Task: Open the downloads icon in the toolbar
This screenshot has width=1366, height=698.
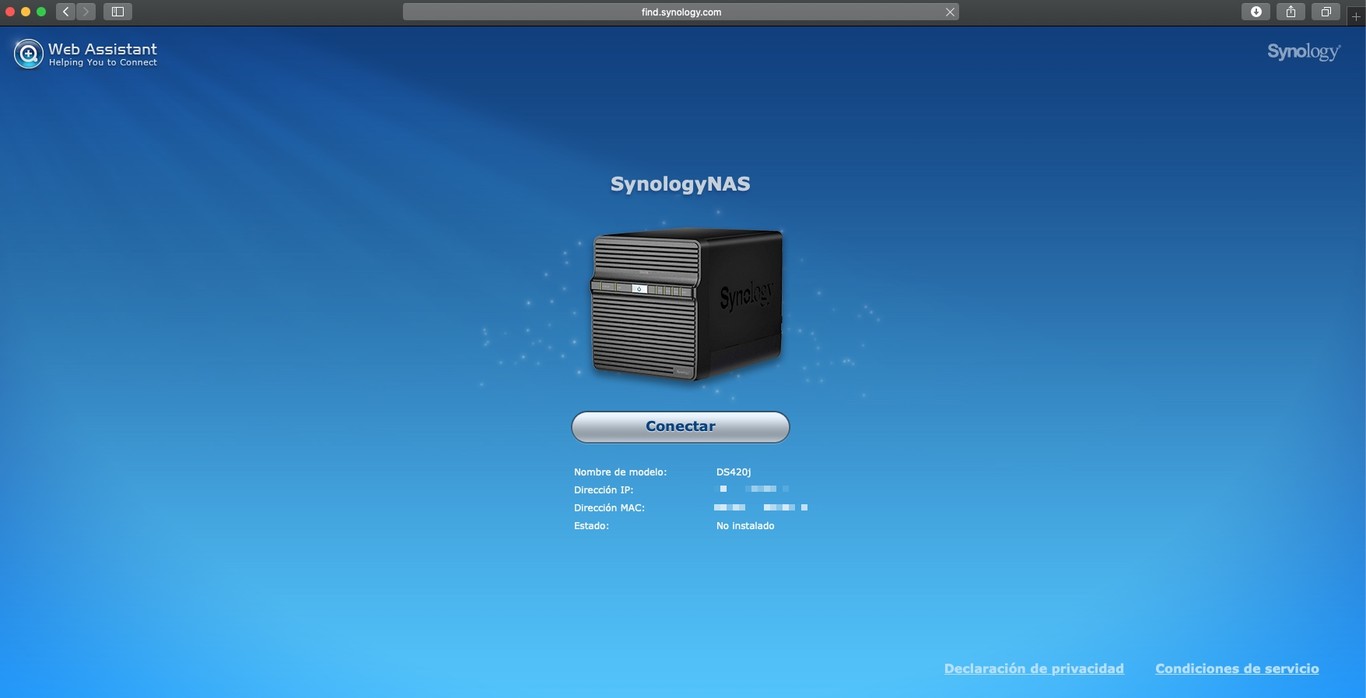Action: pos(1255,11)
